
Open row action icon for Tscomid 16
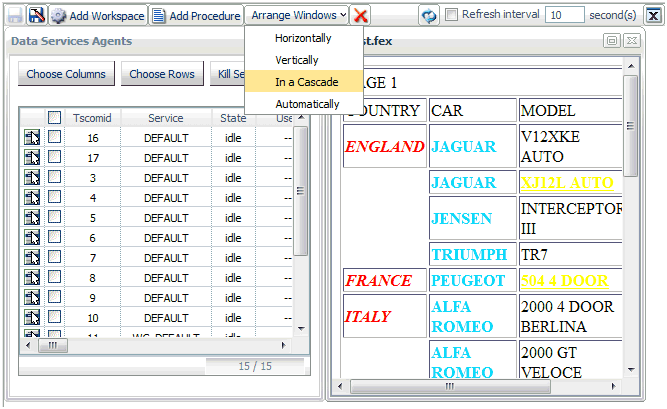[x=32, y=137]
